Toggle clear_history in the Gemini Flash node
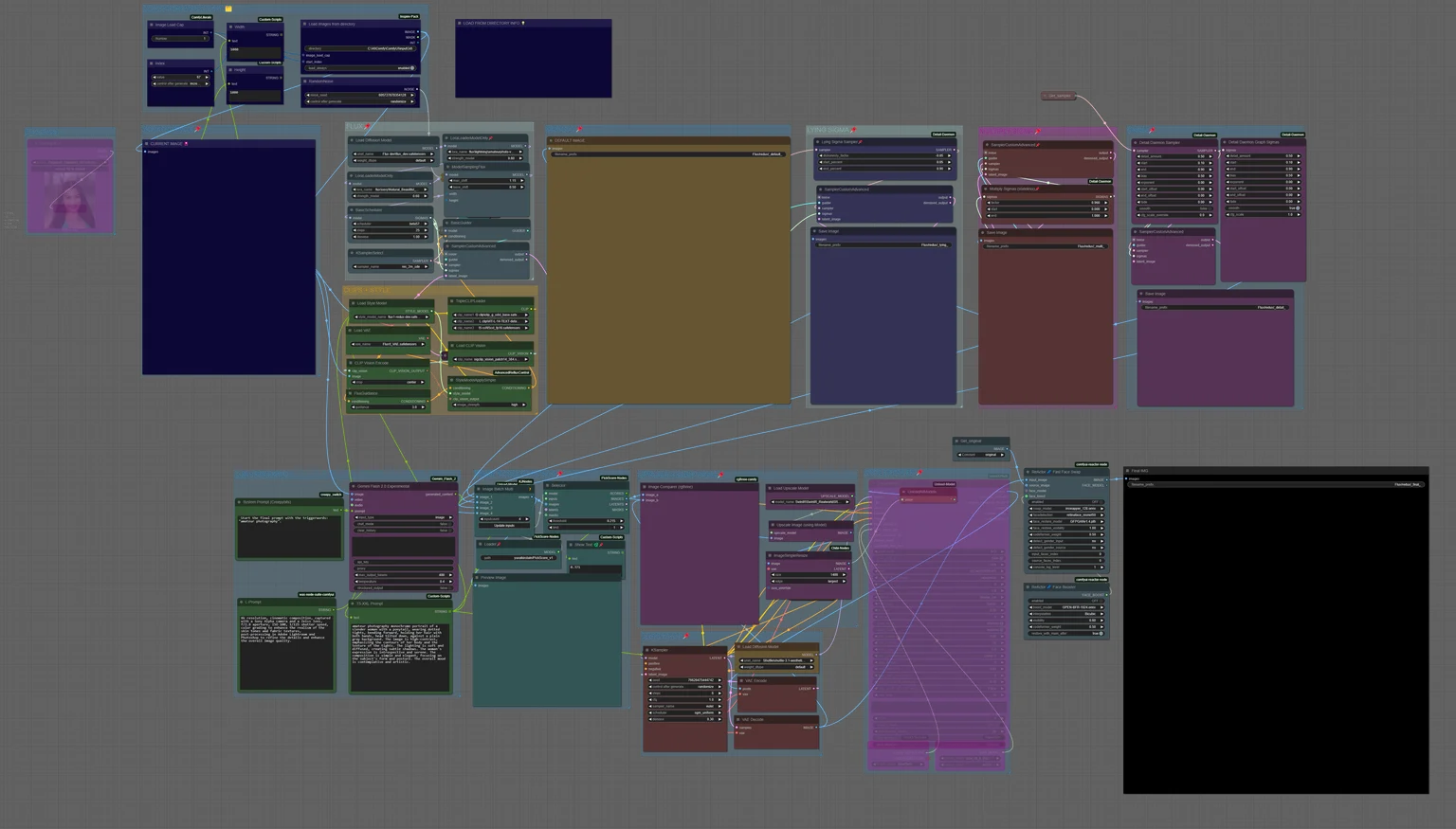This screenshot has width=1456, height=829. pos(403,531)
